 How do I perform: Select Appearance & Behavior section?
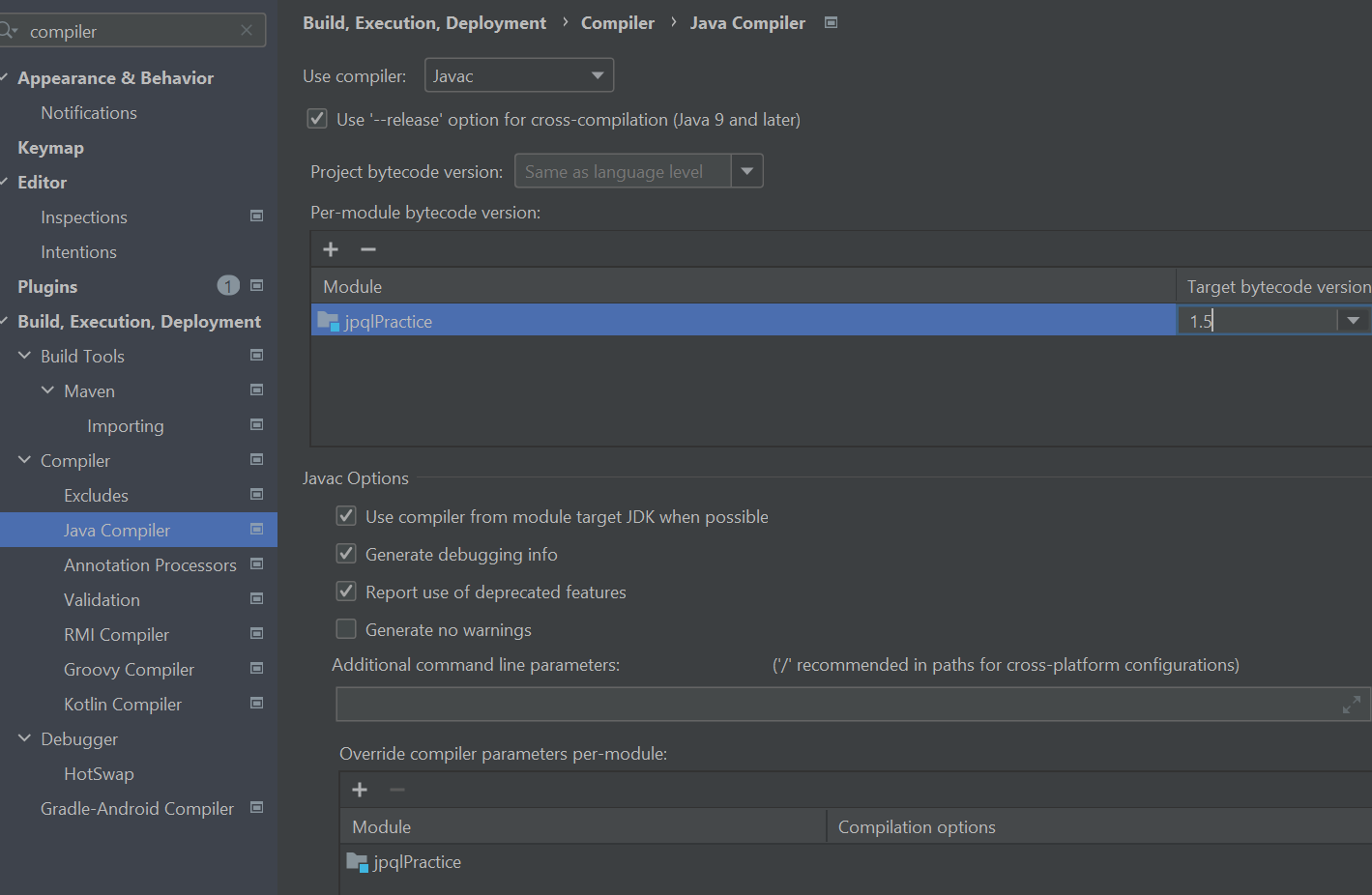point(115,78)
